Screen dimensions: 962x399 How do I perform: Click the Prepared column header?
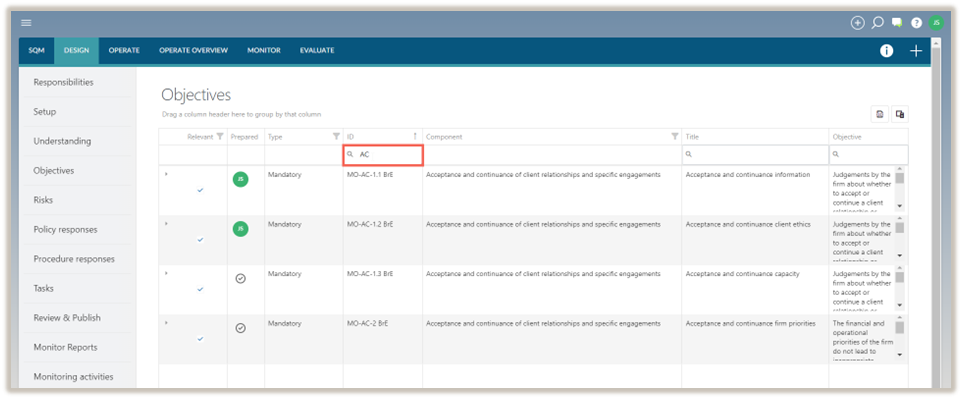[244, 137]
